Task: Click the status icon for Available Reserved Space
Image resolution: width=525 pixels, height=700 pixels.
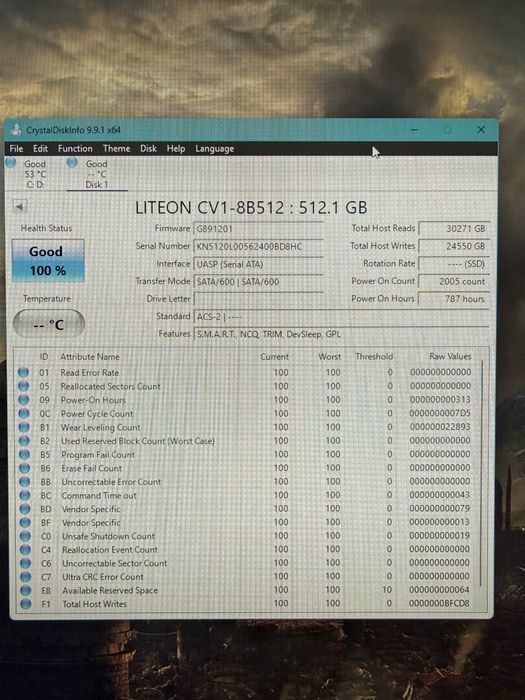Action: (26, 590)
